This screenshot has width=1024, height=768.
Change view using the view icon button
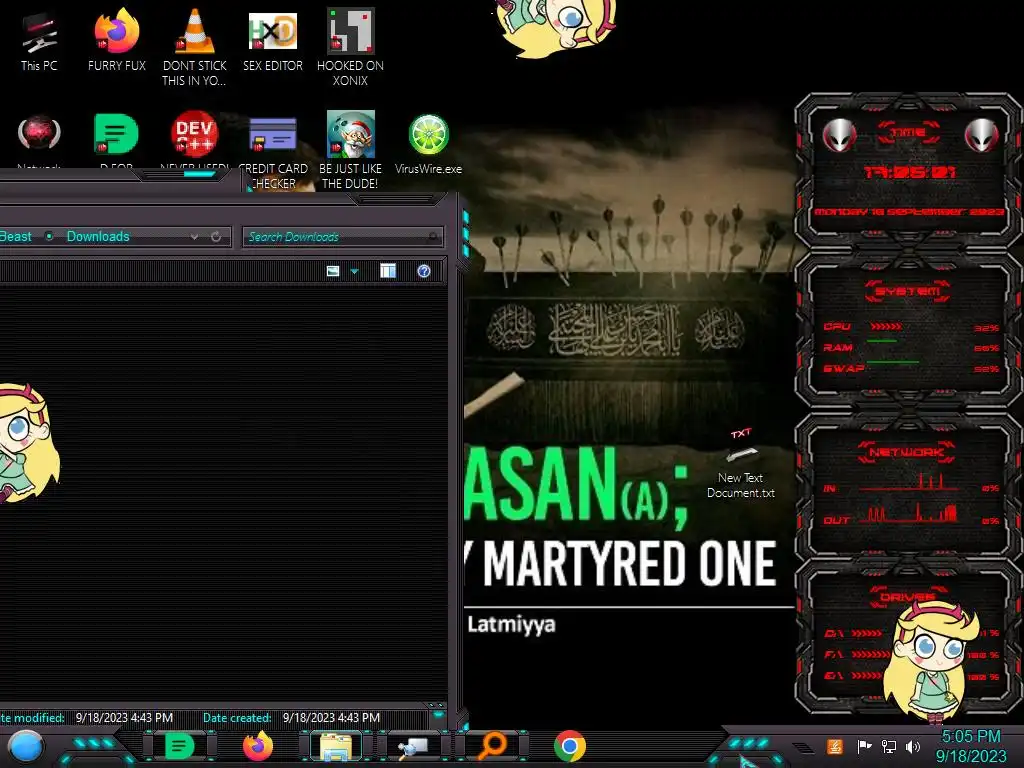pos(333,271)
